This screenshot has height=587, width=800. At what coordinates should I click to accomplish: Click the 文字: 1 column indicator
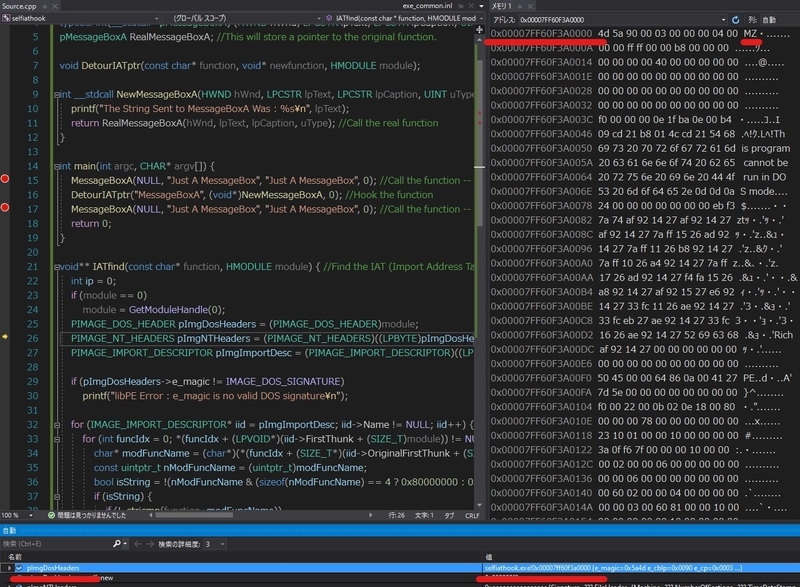[424, 516]
